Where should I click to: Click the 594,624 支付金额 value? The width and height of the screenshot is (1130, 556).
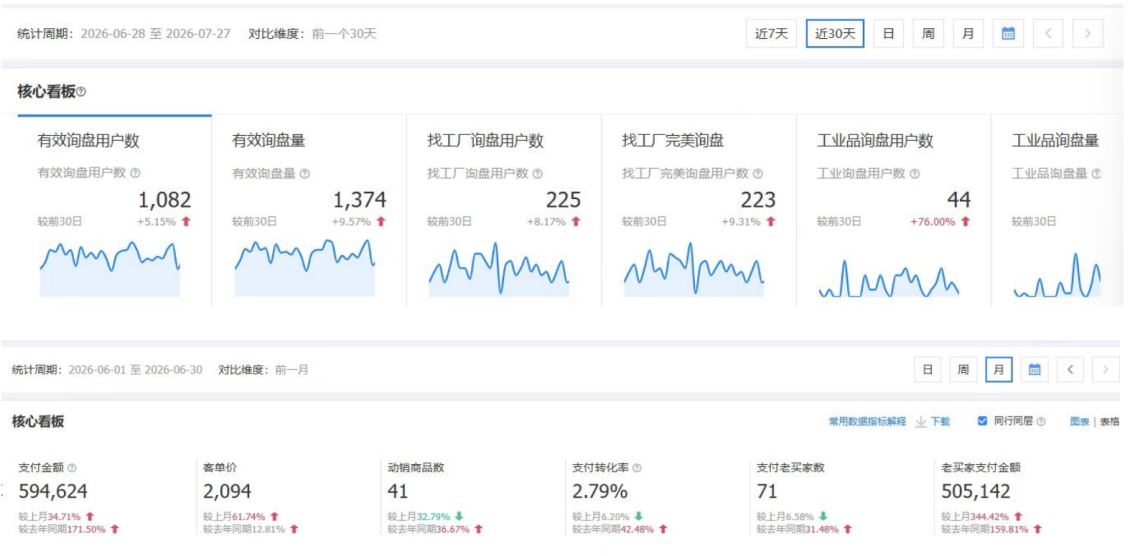[53, 491]
